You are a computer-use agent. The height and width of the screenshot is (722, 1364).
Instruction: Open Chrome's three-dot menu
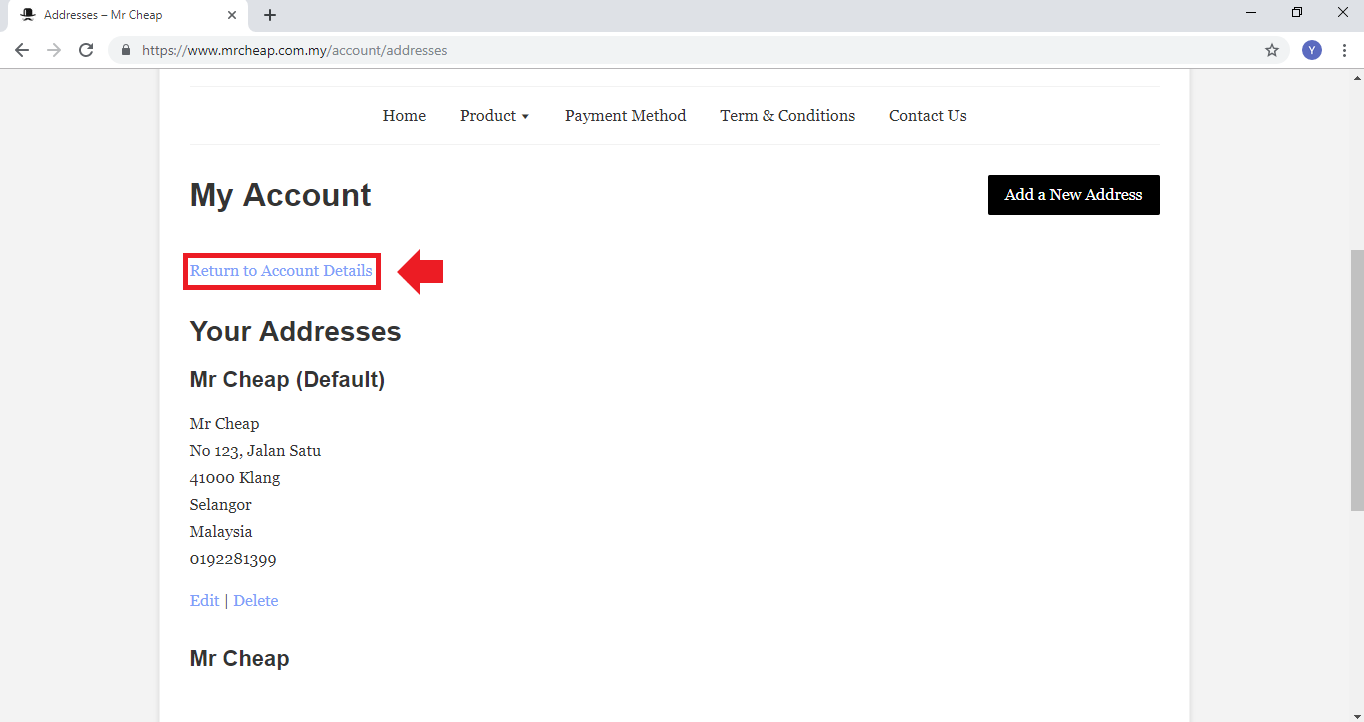[1344, 50]
